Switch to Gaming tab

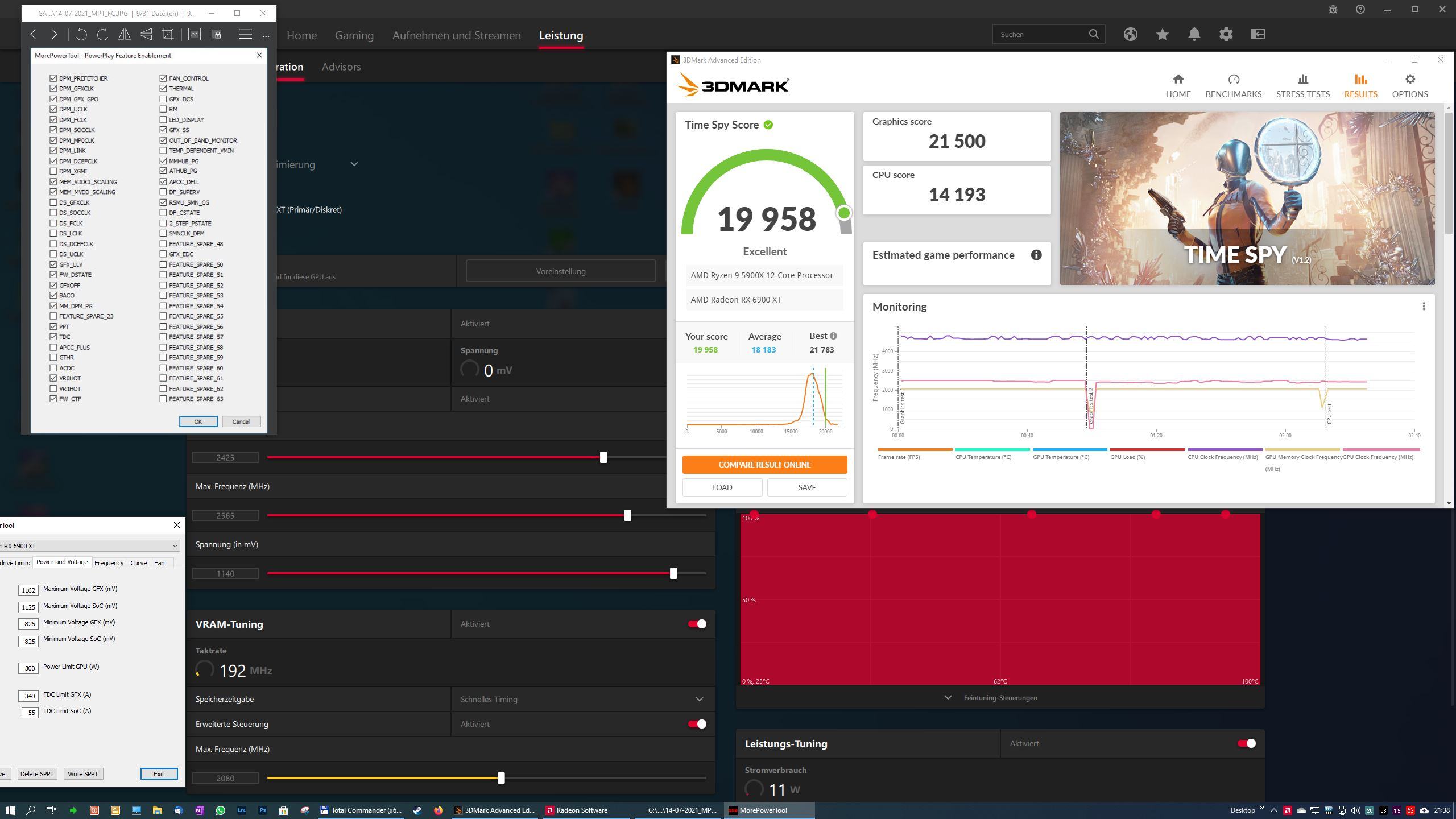click(354, 35)
